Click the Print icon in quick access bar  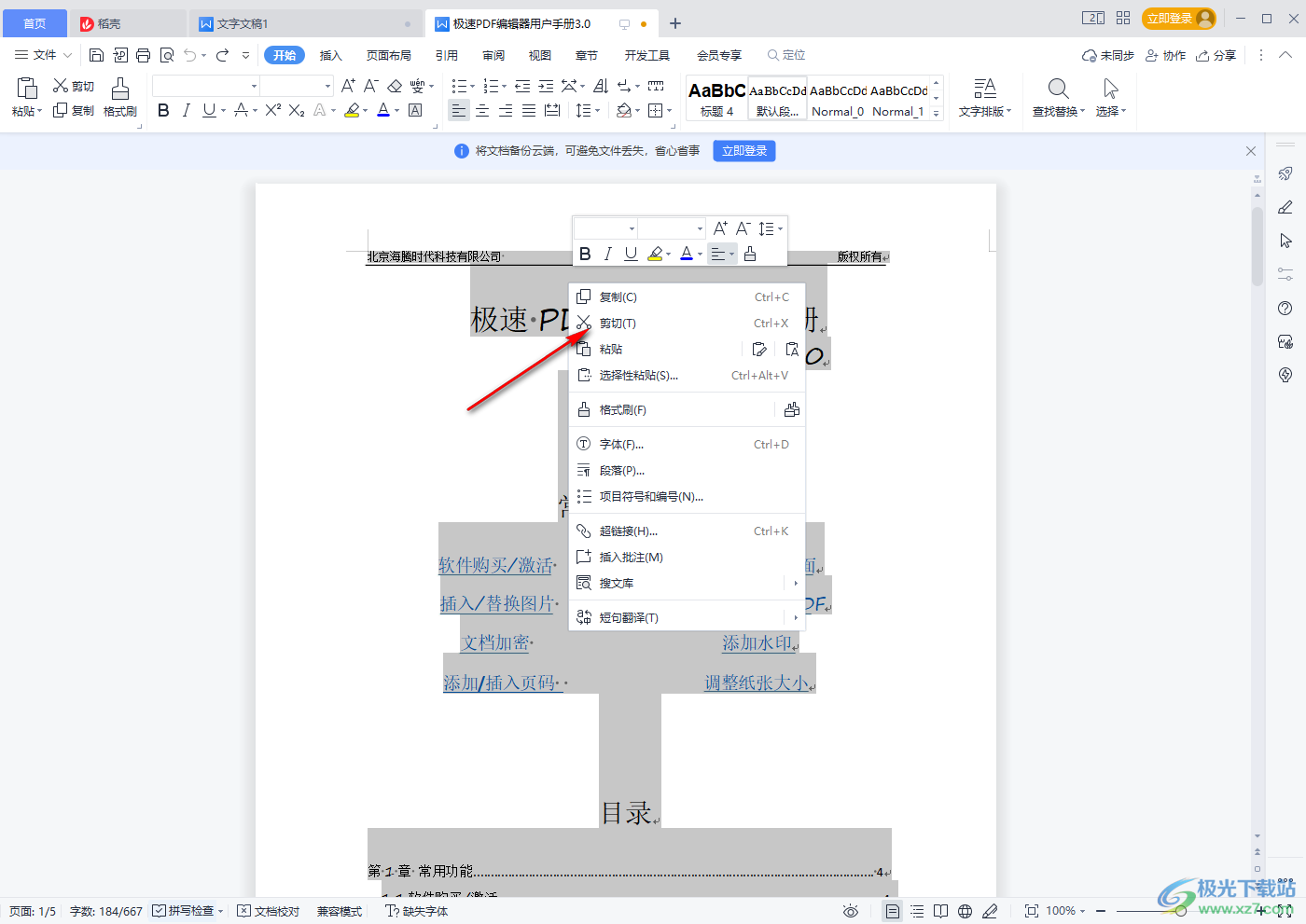coord(143,56)
